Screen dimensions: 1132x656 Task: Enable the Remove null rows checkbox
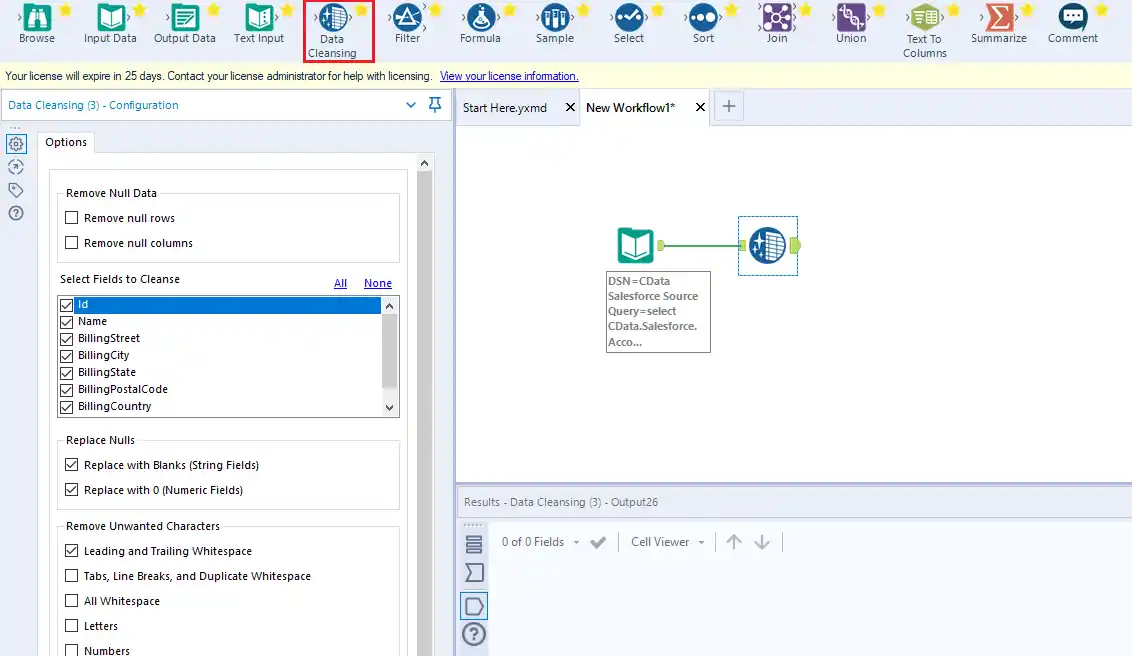tap(71, 218)
